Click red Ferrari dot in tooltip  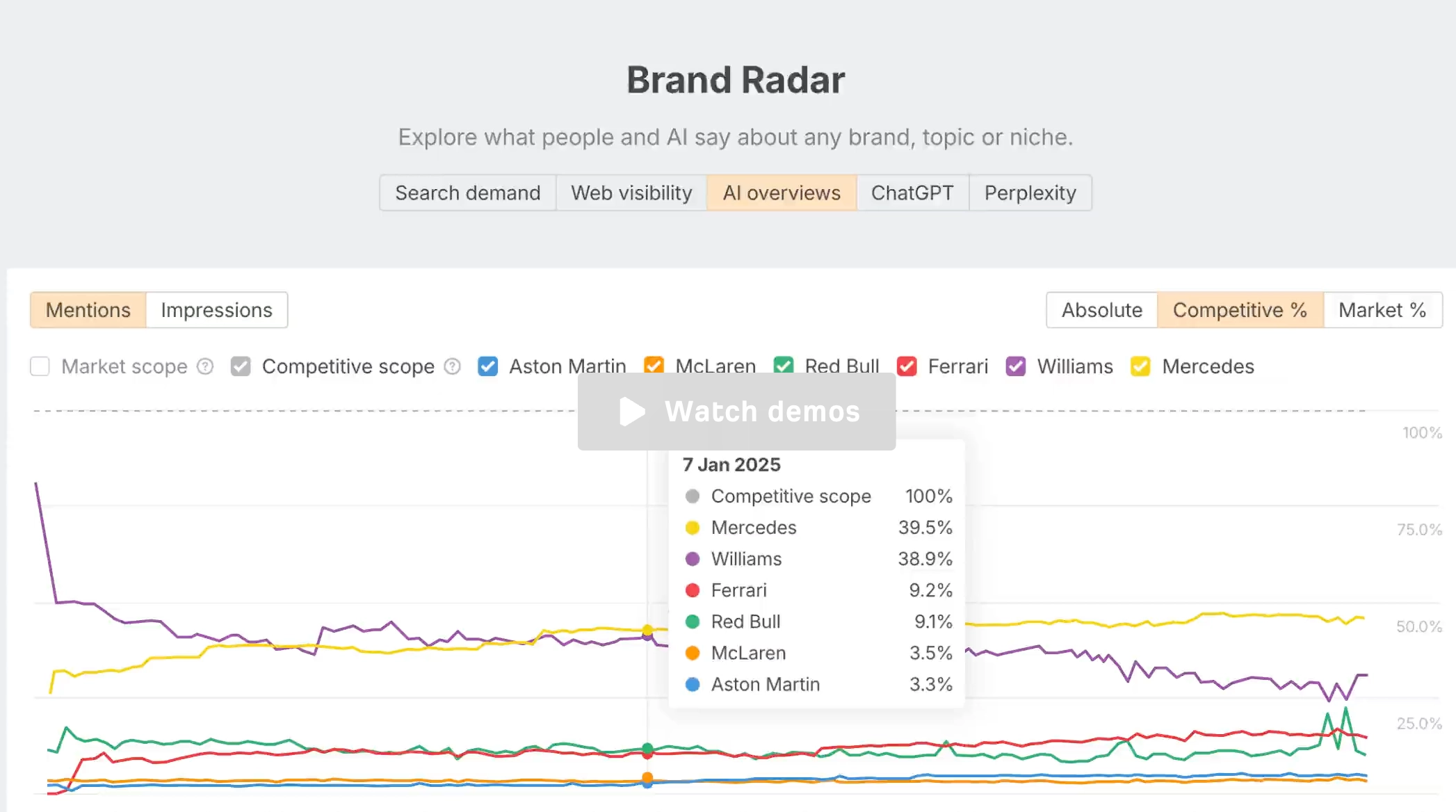(692, 590)
